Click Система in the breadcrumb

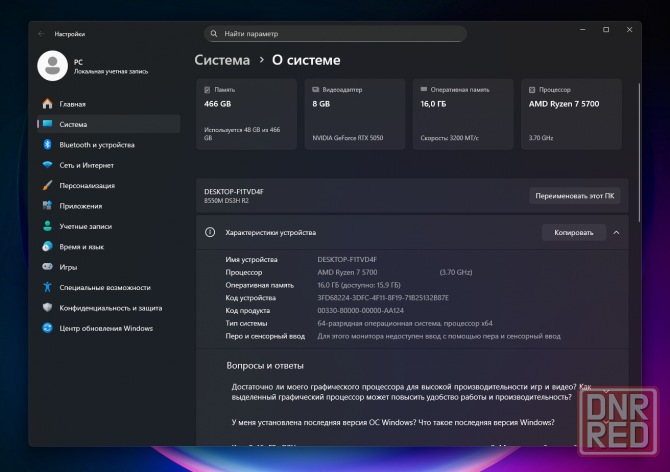(x=222, y=60)
